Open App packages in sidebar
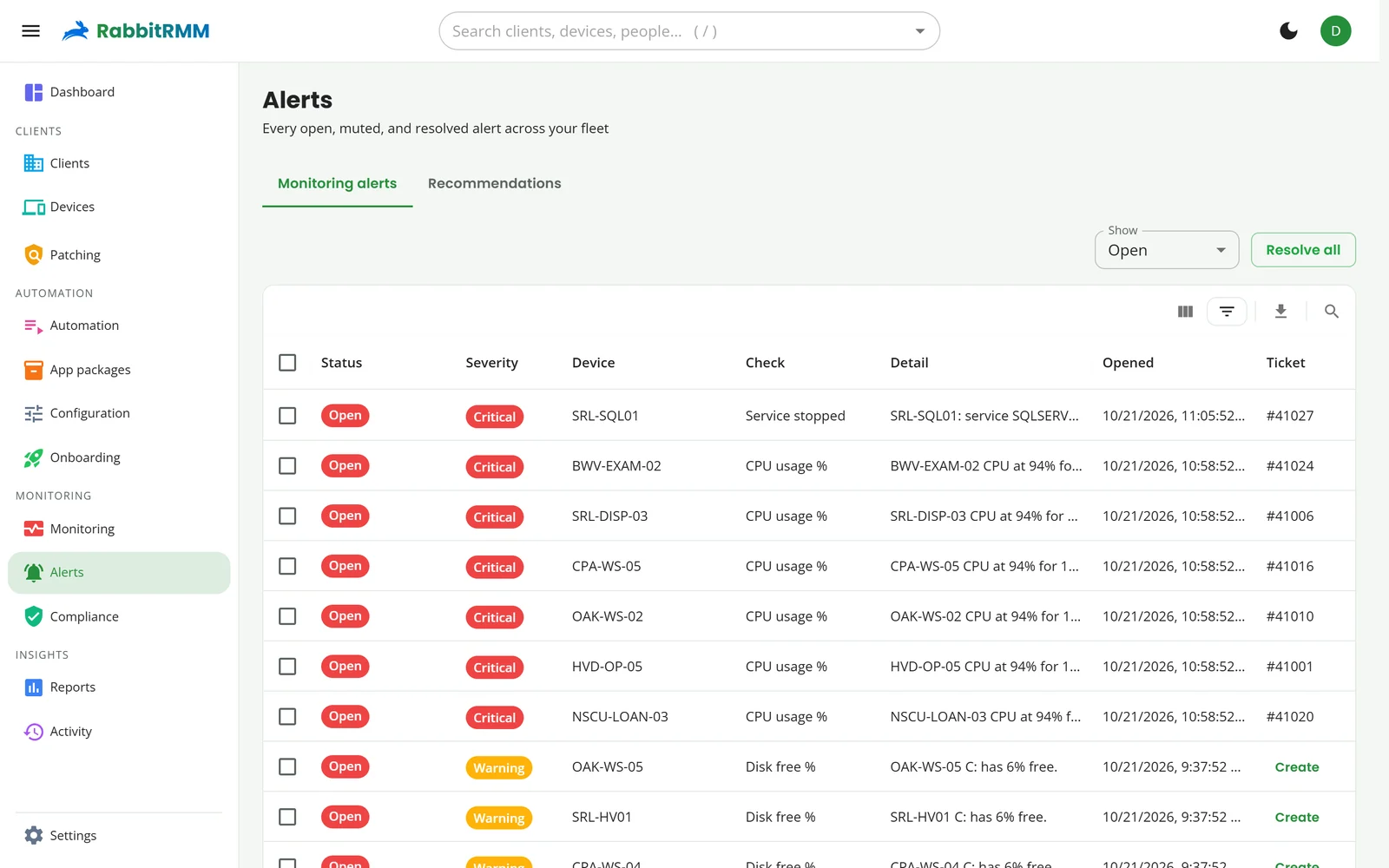Image resolution: width=1389 pixels, height=868 pixels. [119, 370]
